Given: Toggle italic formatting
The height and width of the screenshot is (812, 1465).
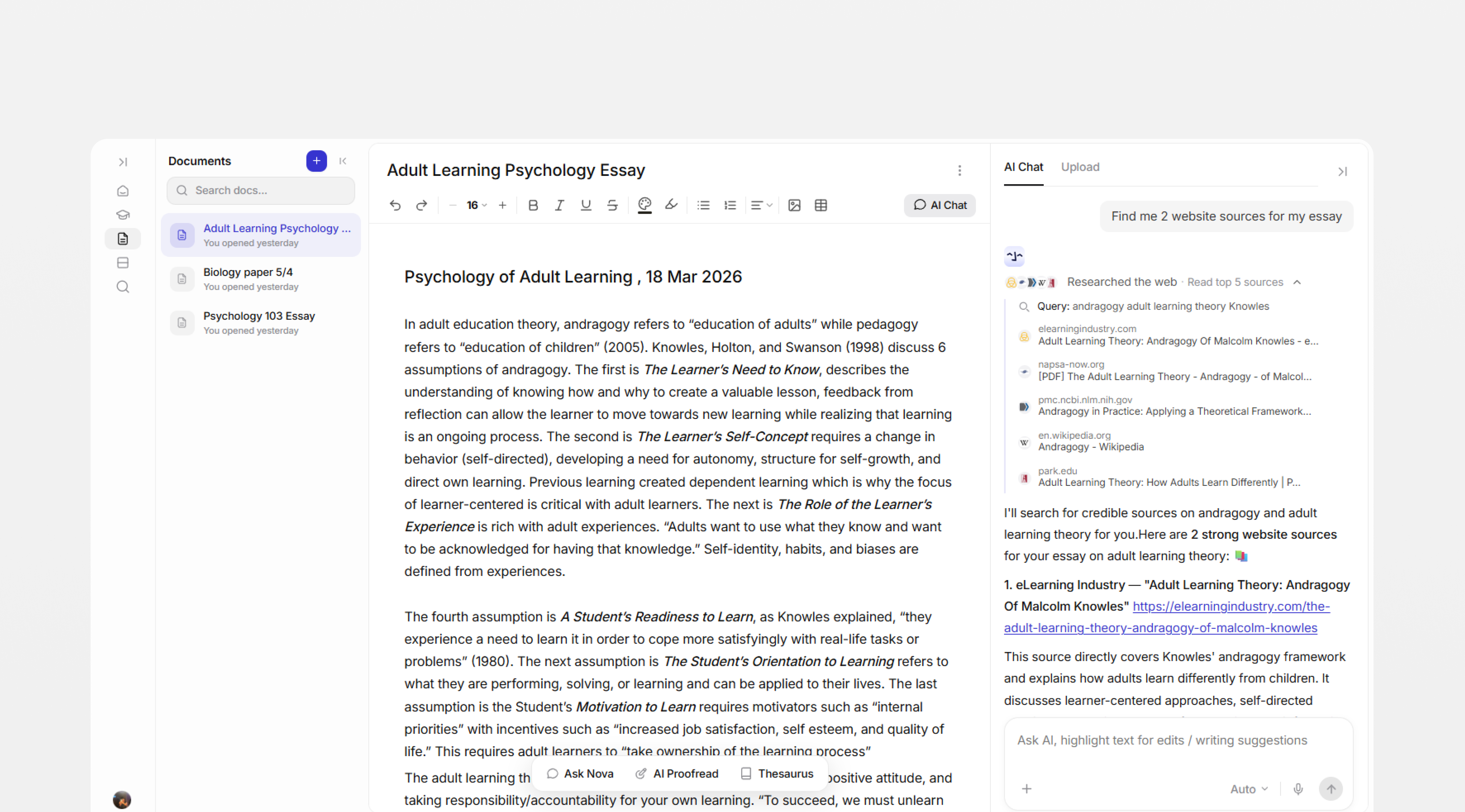Looking at the screenshot, I should click(x=560, y=205).
